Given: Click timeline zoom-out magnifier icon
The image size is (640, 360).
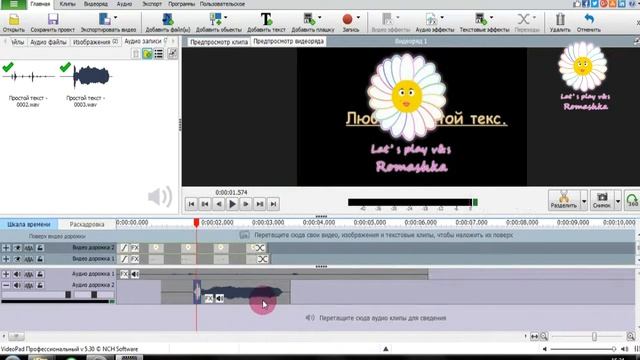Looking at the screenshot, I should pos(544,337).
